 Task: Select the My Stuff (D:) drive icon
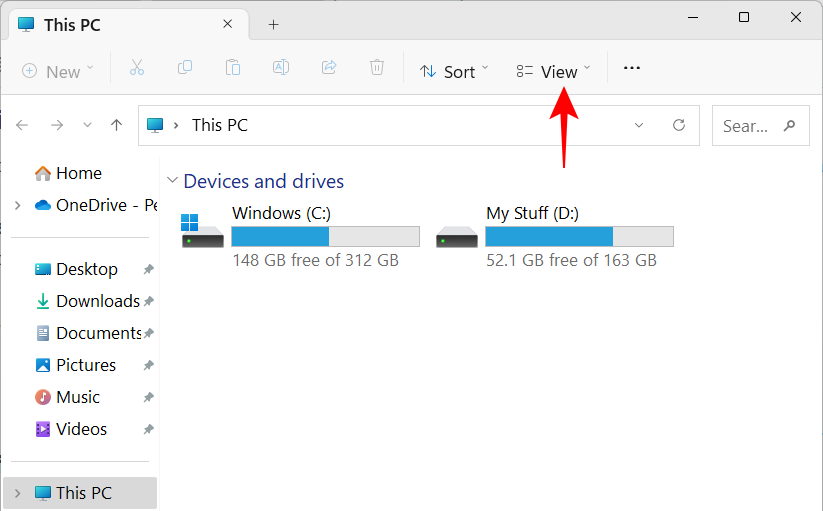(x=457, y=236)
